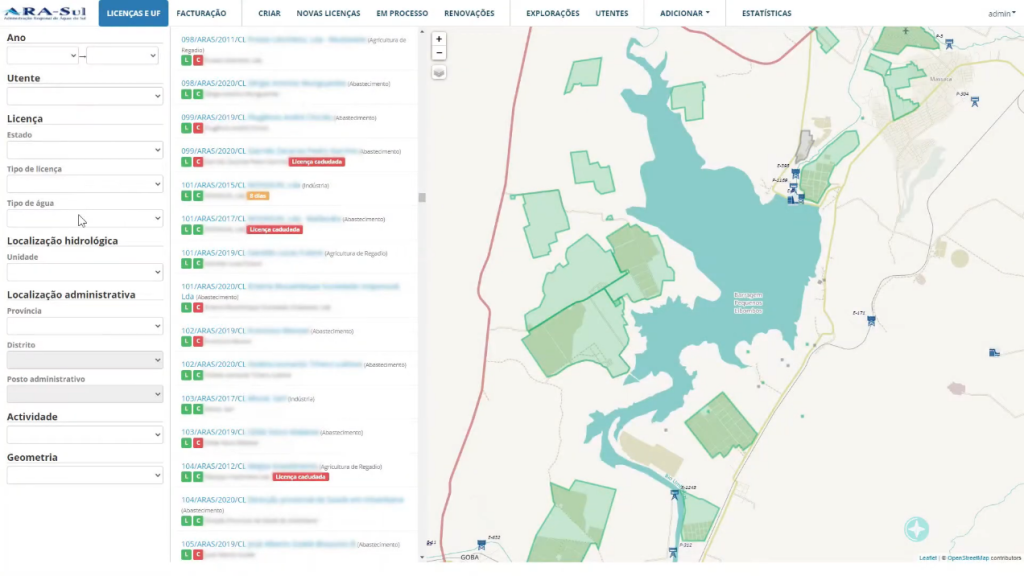1024x576 pixels.
Task: Zoom in on the map
Action: click(439, 39)
